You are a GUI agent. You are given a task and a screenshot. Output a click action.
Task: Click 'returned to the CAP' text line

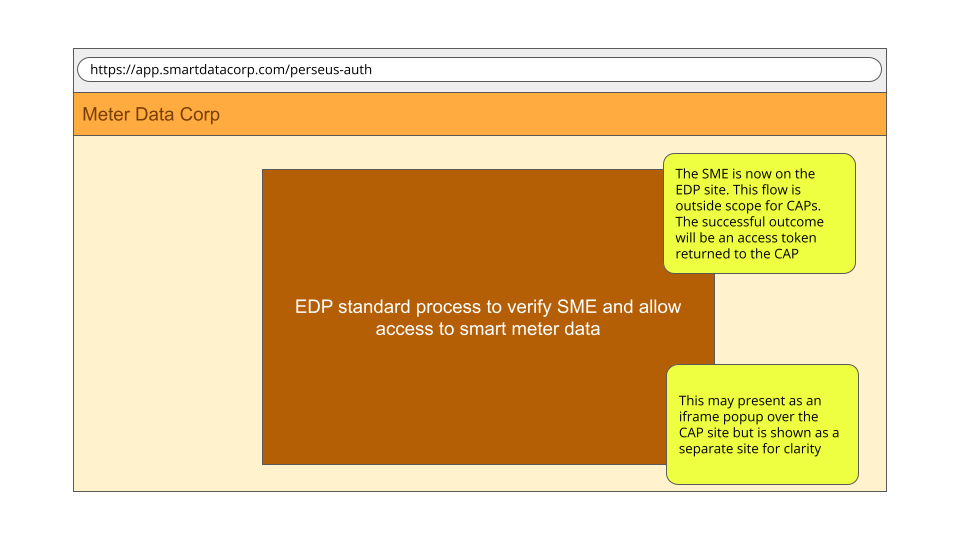[737, 253]
